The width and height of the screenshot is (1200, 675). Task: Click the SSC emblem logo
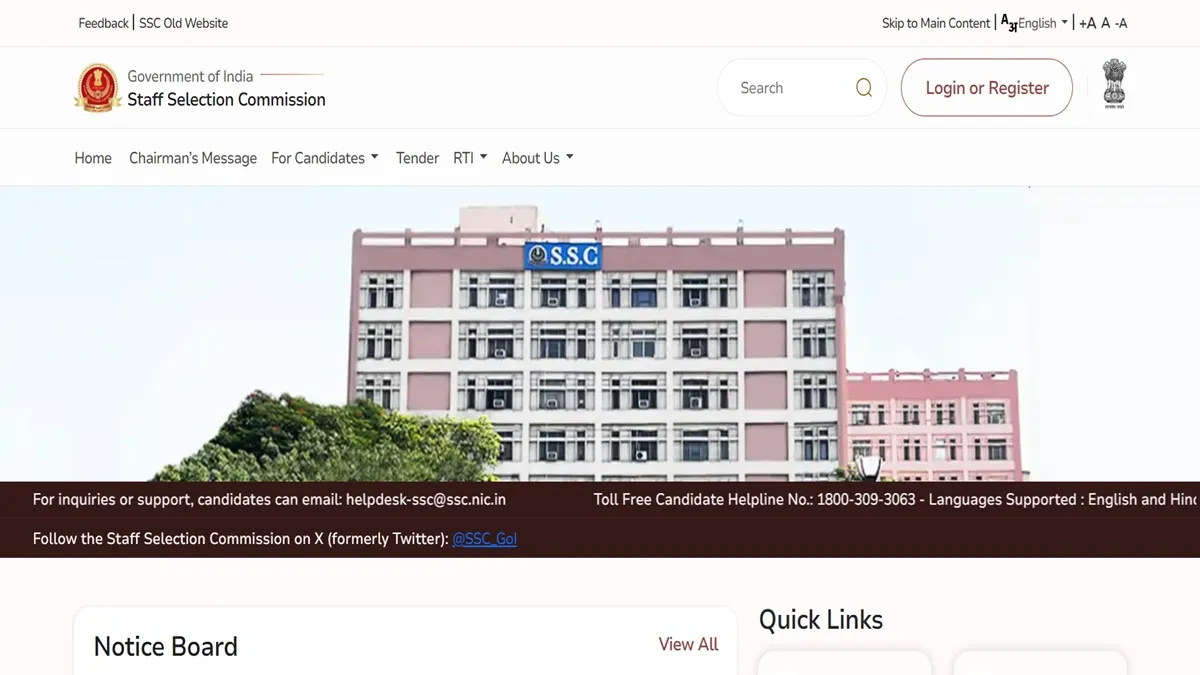coord(98,88)
